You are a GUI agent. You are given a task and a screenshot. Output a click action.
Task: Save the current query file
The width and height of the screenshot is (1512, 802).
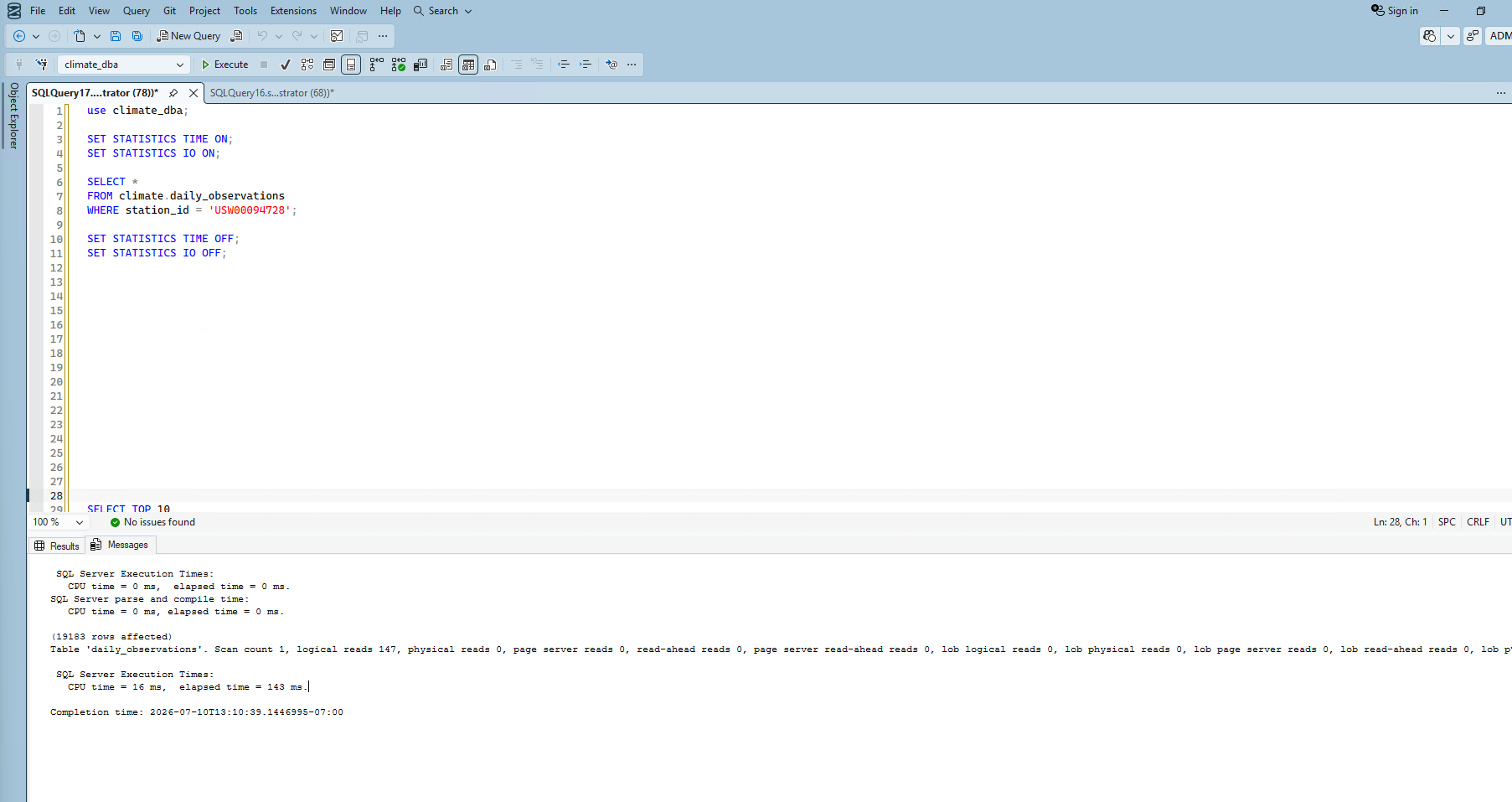(x=116, y=36)
